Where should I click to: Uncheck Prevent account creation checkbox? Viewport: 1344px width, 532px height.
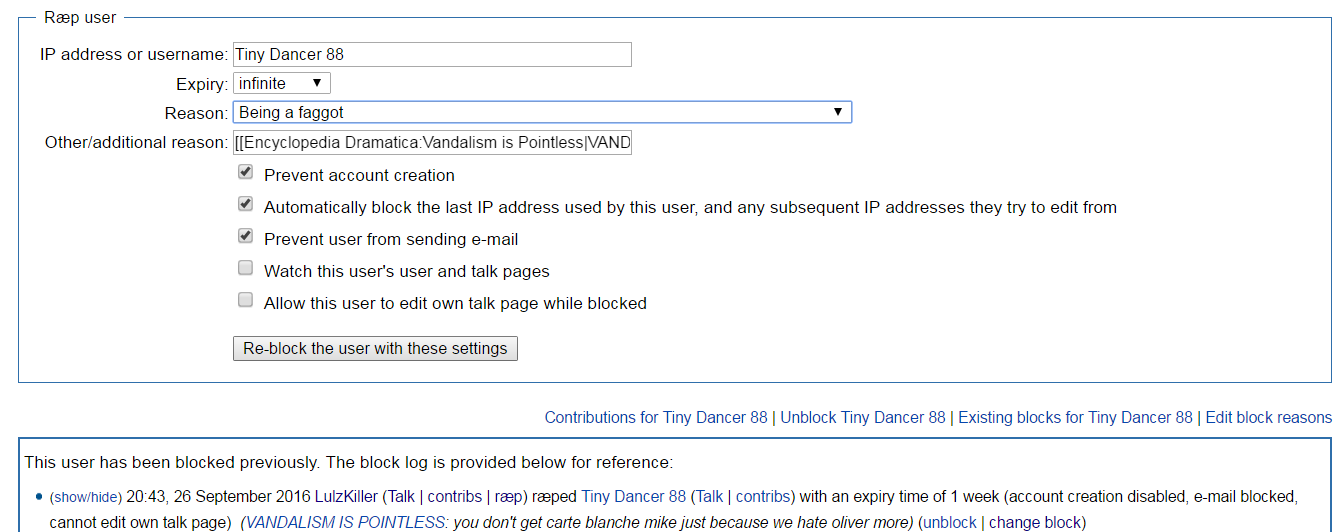click(245, 172)
